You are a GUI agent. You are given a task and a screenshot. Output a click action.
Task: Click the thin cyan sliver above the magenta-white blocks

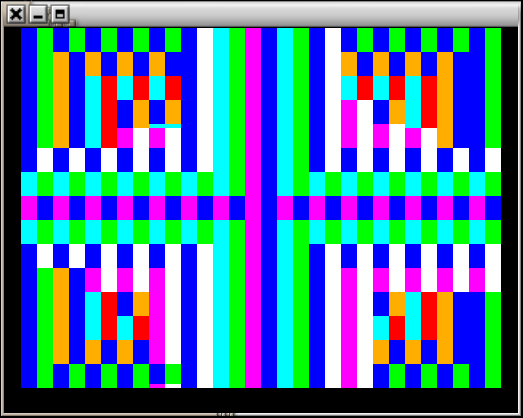click(165, 126)
